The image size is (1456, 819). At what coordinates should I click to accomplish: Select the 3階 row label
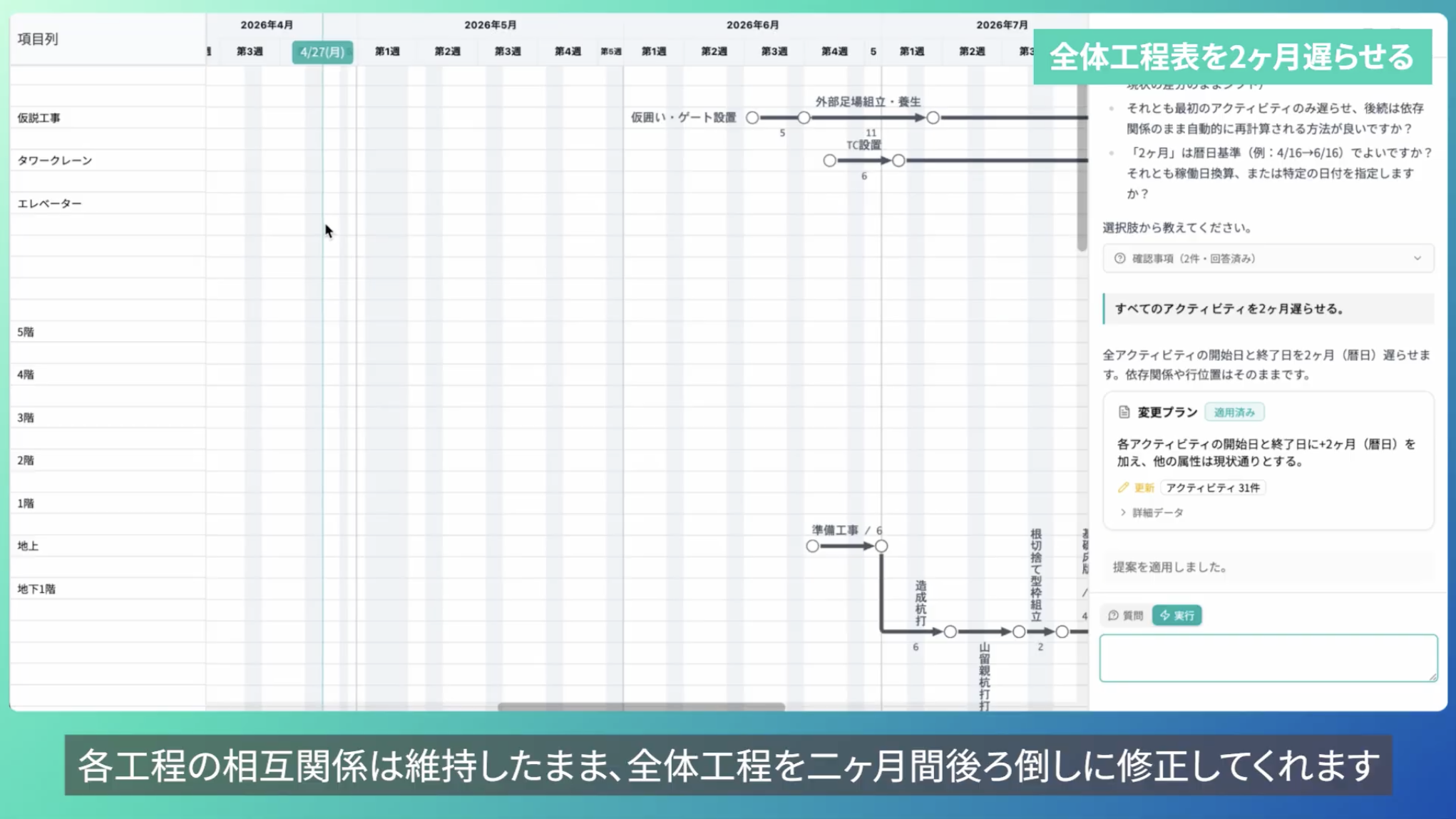tap(26, 417)
